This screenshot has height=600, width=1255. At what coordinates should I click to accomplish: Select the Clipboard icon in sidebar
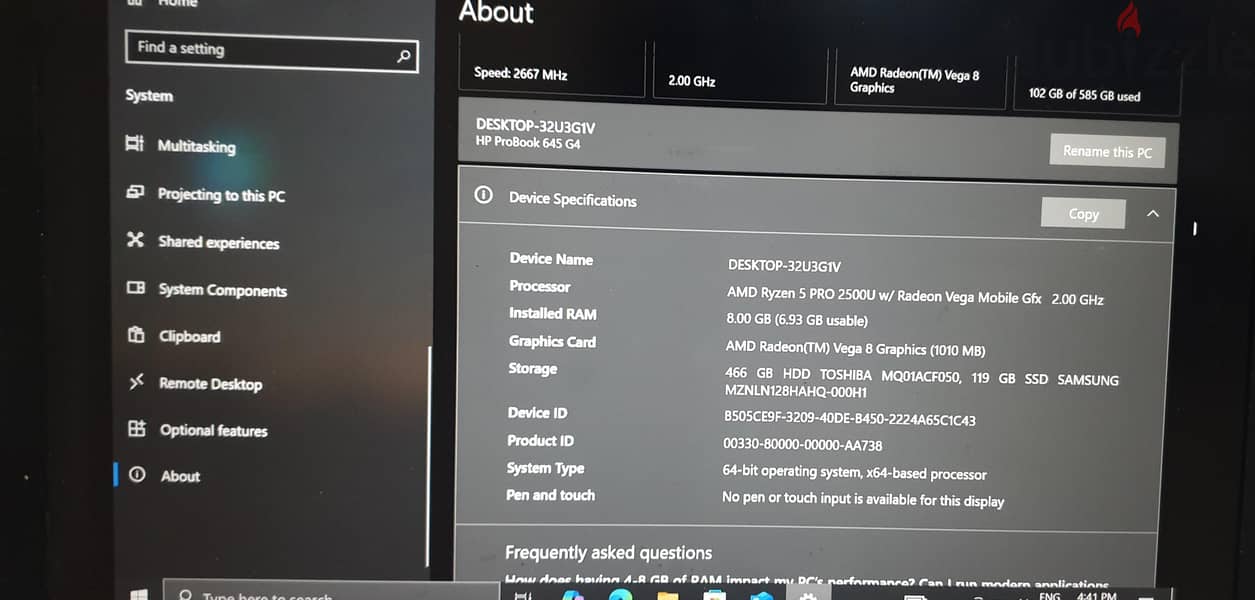[136, 335]
